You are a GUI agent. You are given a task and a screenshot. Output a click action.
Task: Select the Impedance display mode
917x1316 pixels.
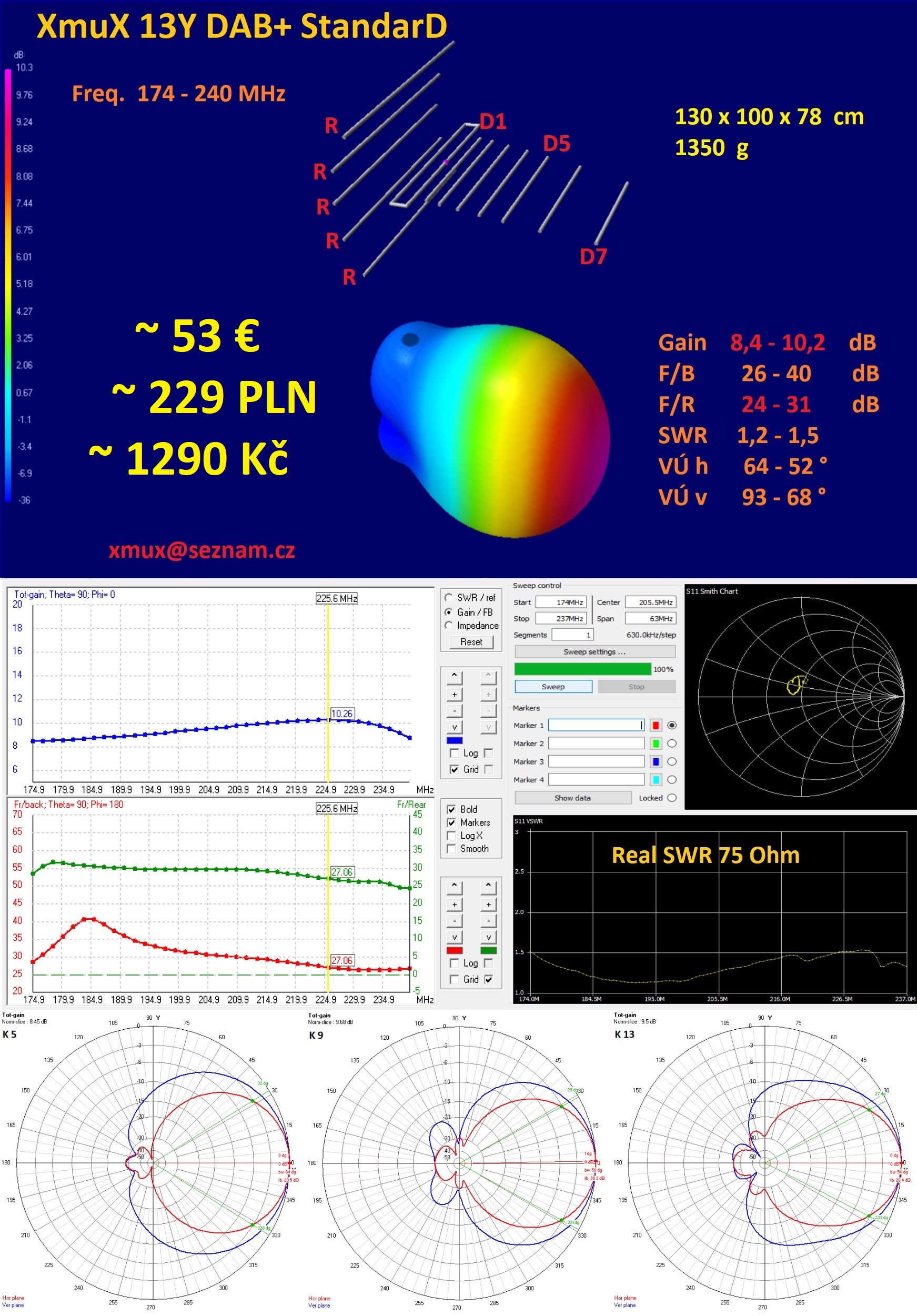[449, 625]
